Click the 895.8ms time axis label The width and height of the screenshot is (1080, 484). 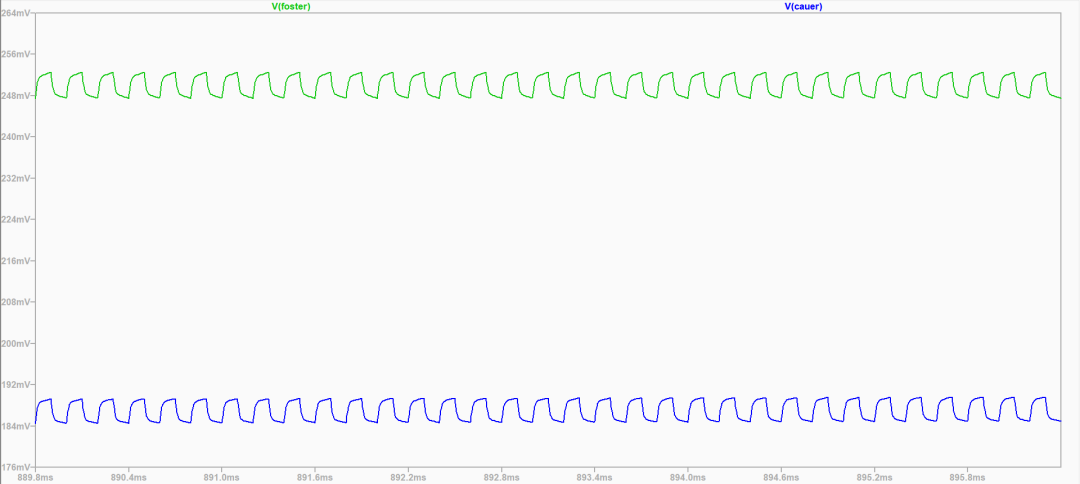(x=968, y=477)
